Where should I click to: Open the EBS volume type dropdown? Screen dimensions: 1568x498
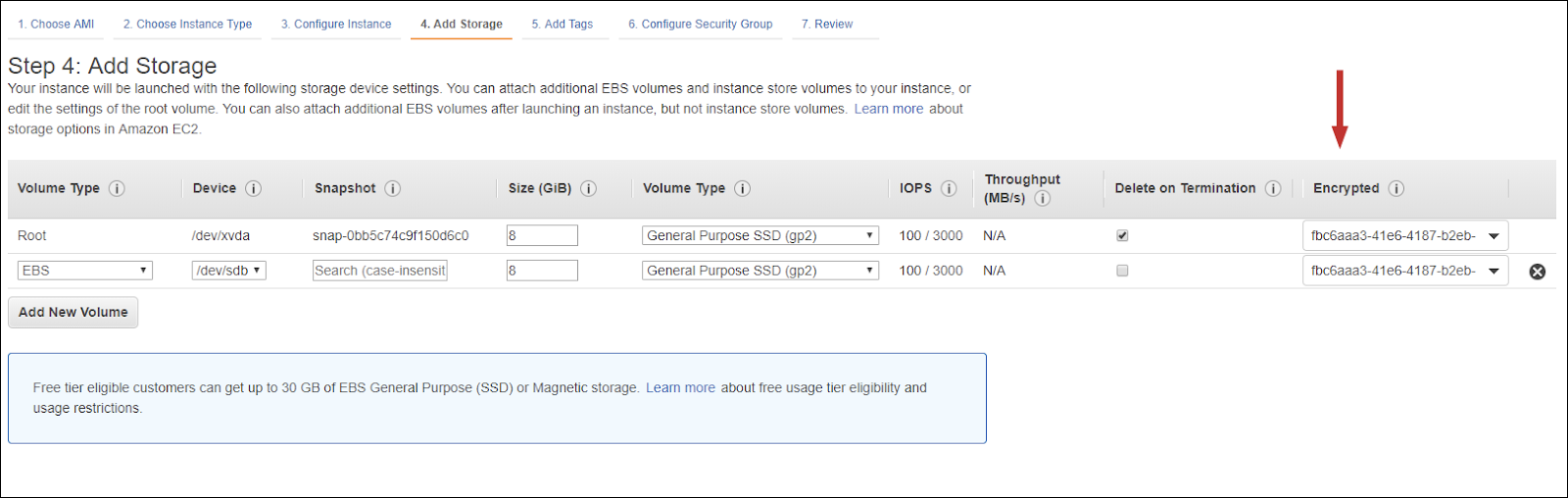[84, 271]
